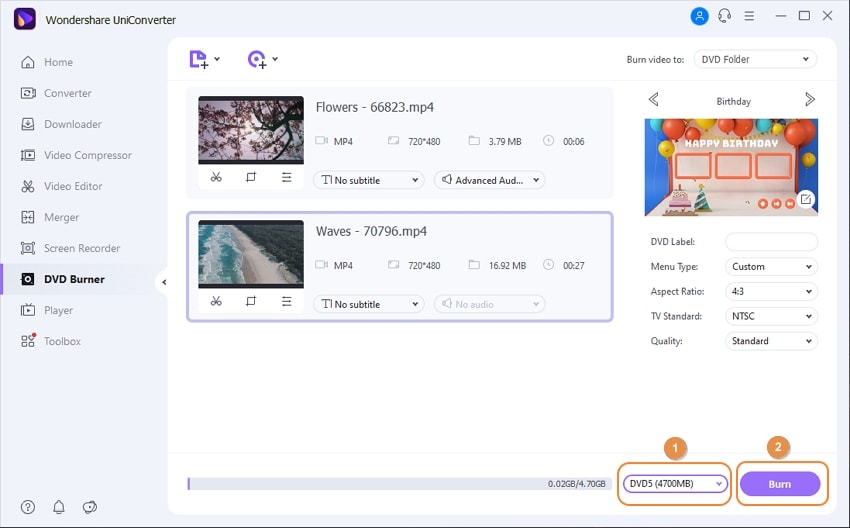Open the help question mark icon
This screenshot has height=528, width=850.
pos(28,507)
